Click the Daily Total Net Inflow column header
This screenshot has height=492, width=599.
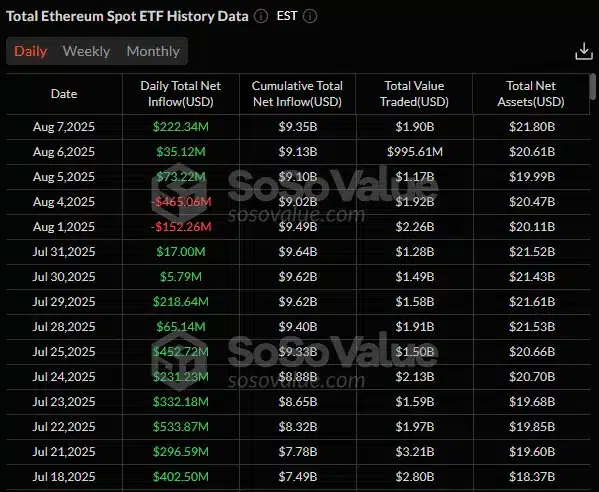point(181,94)
